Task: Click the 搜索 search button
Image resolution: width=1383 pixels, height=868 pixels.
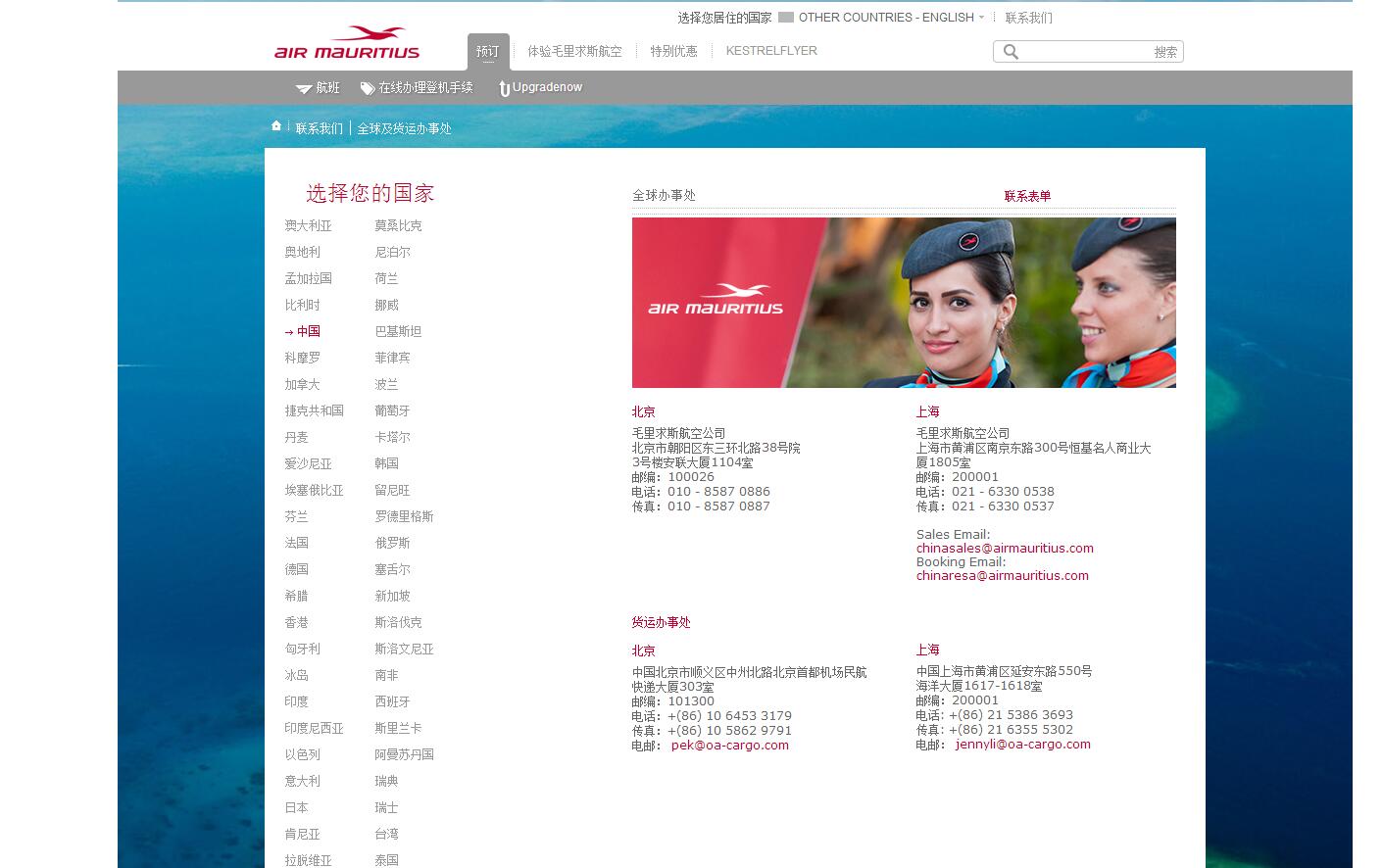Action: tap(1165, 52)
